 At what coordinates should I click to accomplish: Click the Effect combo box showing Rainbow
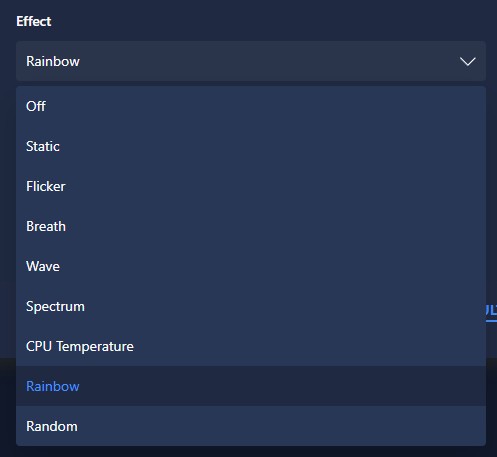251,61
